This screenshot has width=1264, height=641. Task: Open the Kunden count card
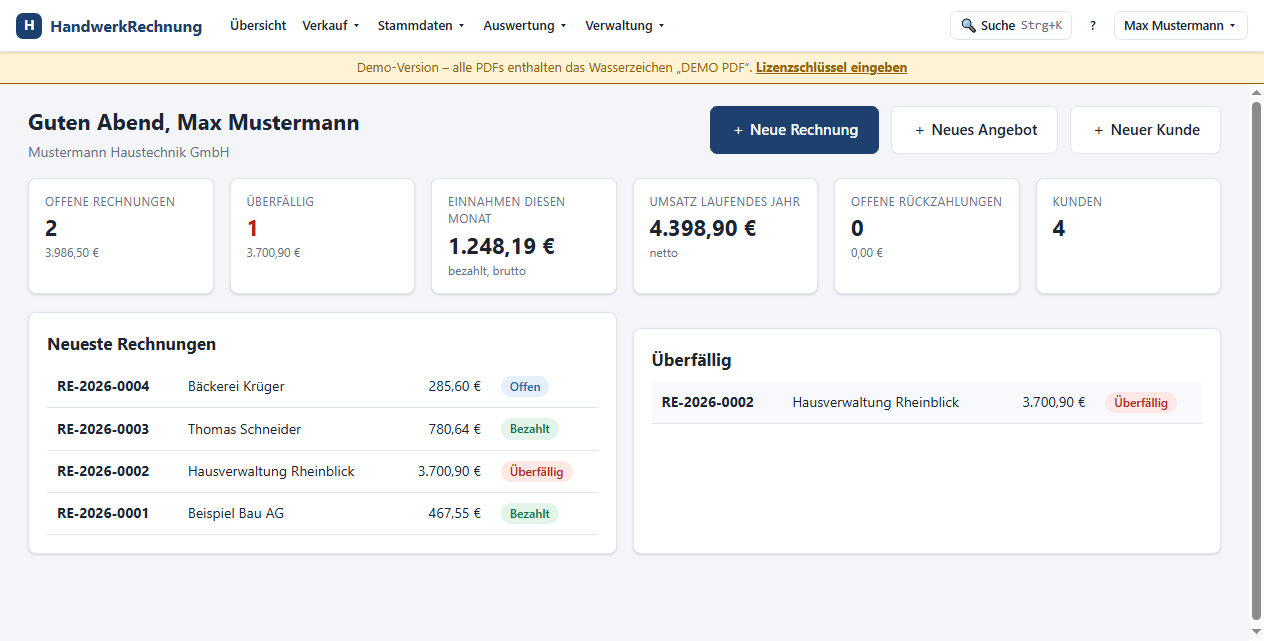tap(1129, 236)
